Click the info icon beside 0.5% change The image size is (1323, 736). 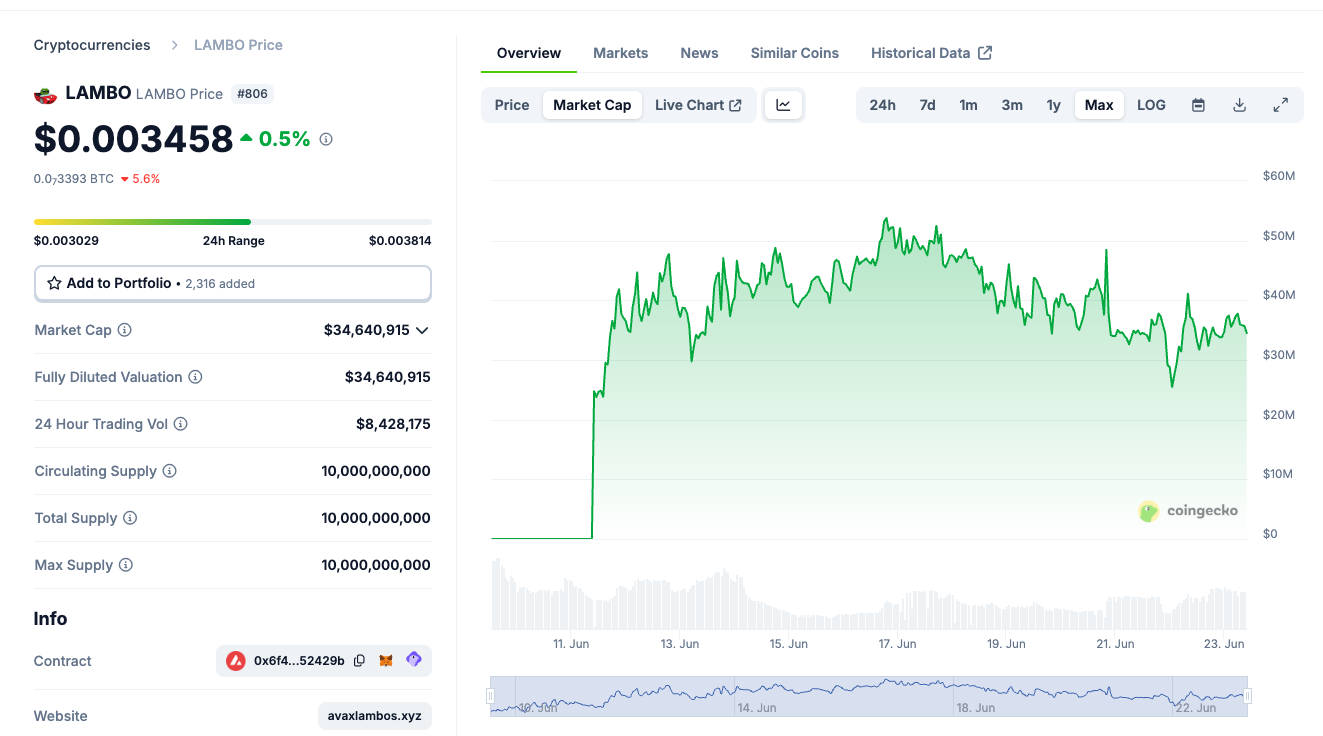(326, 139)
